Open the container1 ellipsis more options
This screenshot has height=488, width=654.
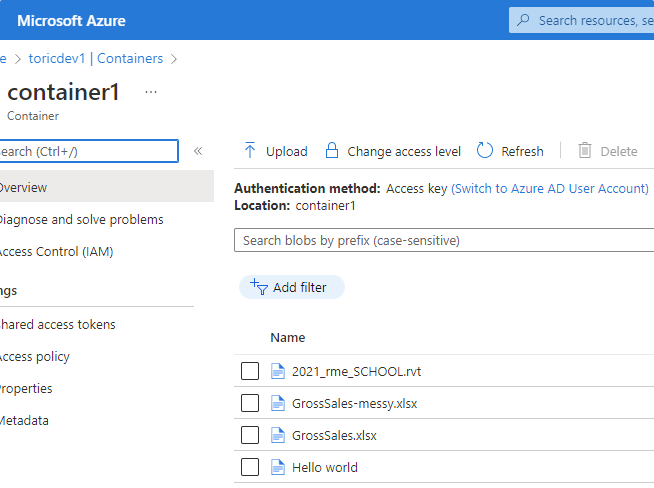[x=151, y=92]
